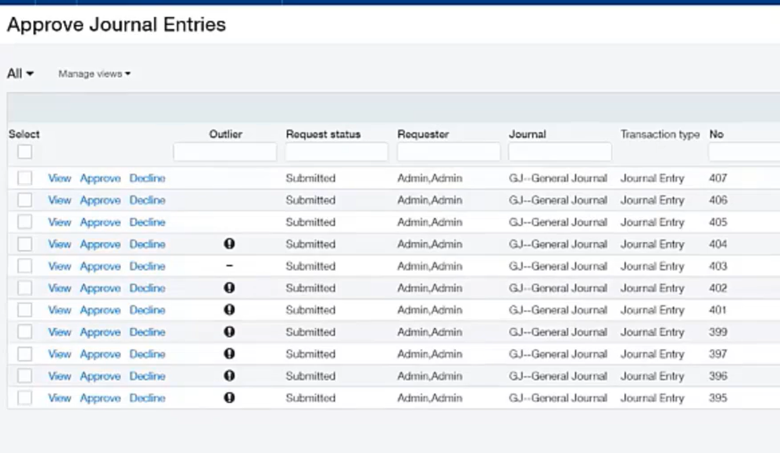Click the outlier warning icon for entry 397
Viewport: 780px width, 453px height.
coord(229,354)
